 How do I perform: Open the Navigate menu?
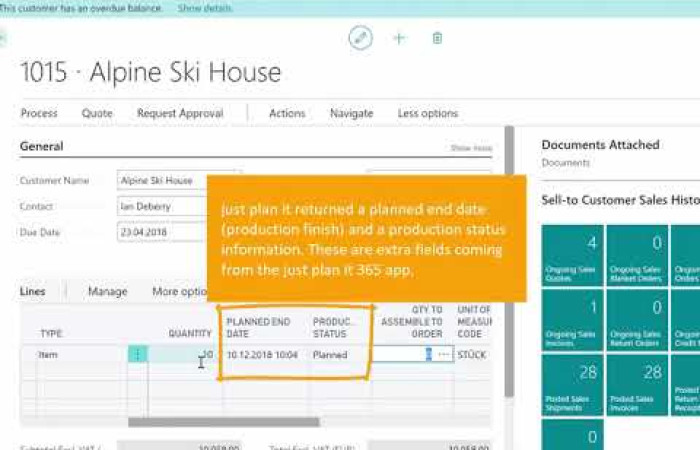pyautogui.click(x=351, y=113)
